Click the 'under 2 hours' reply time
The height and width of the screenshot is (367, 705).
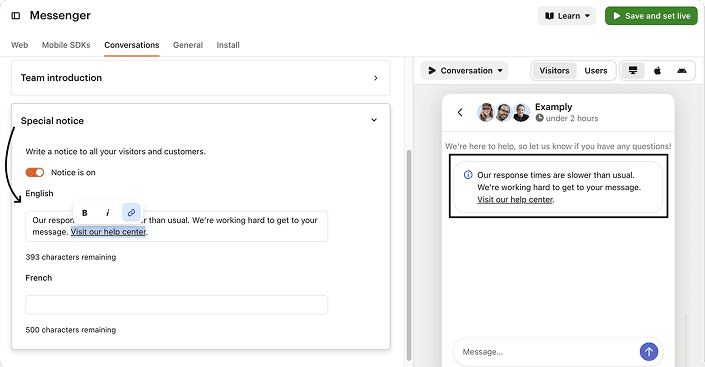click(x=572, y=118)
